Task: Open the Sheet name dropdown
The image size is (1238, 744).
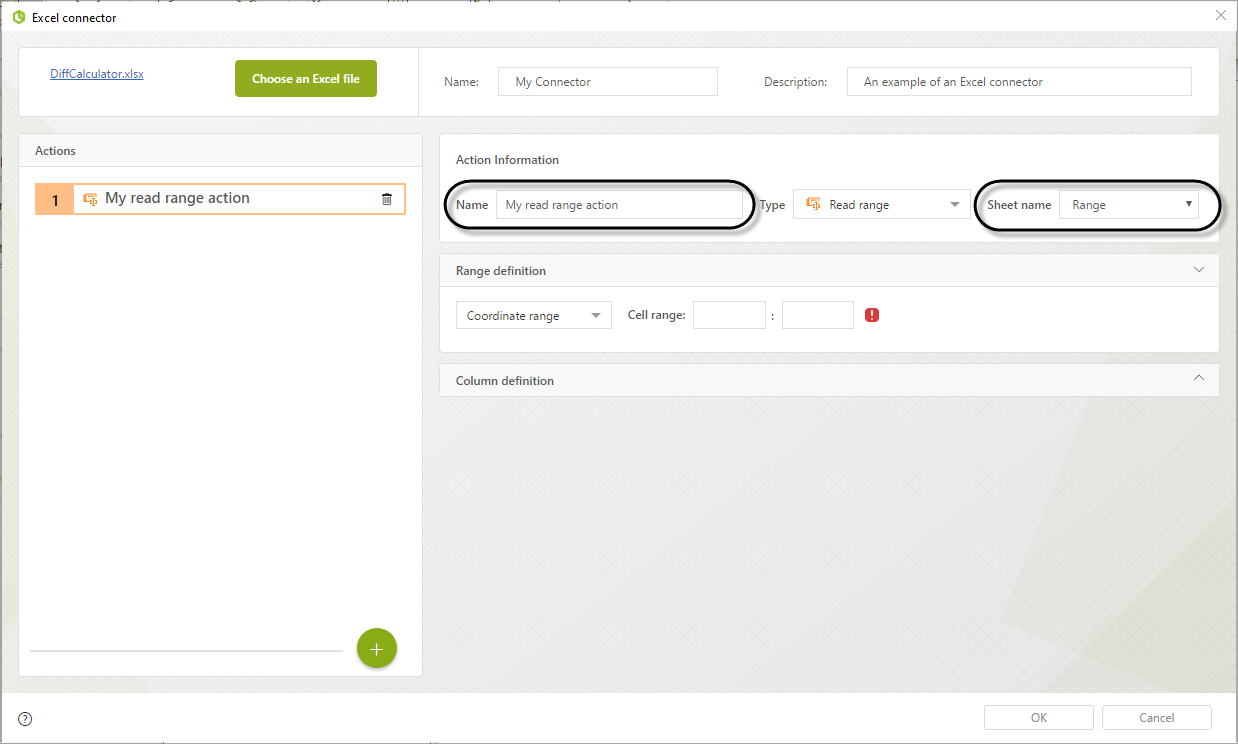Action: (x=1128, y=205)
